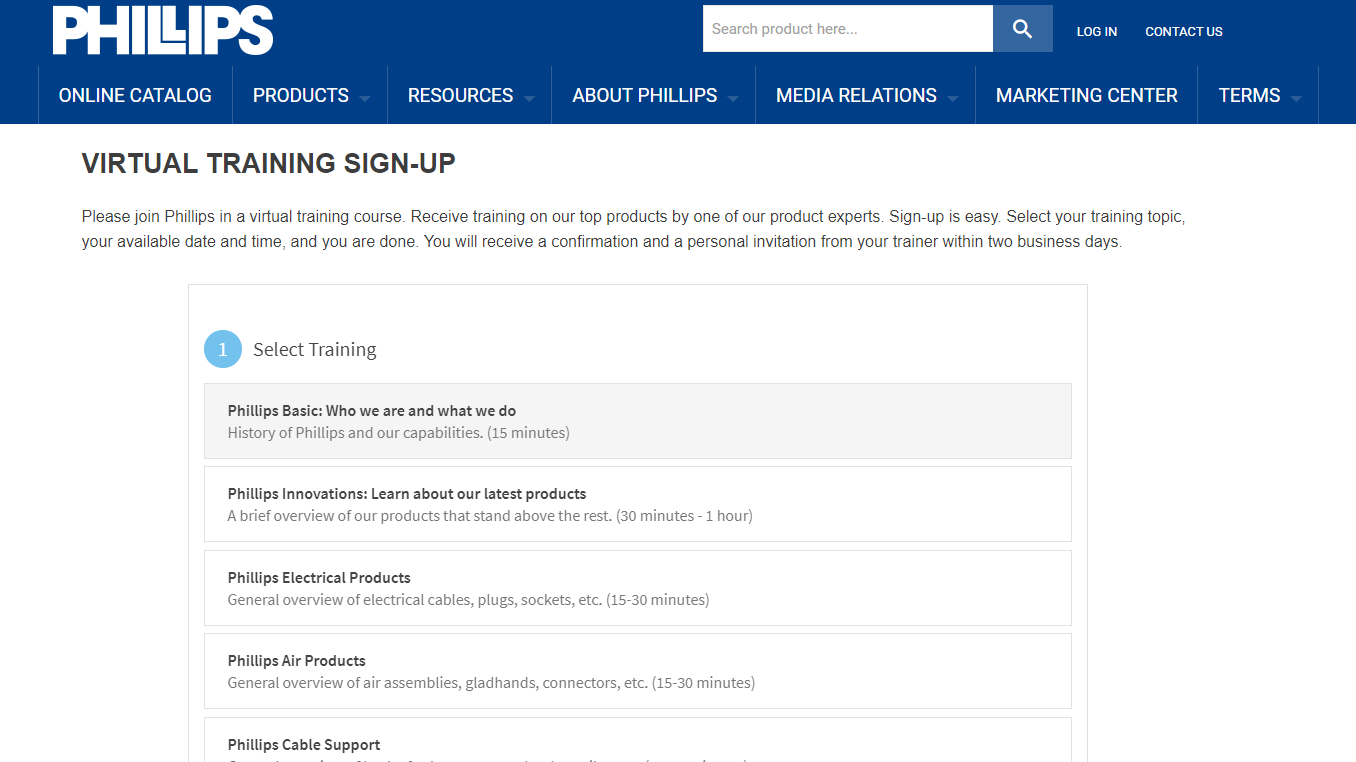This screenshot has width=1356, height=762.
Task: Choose the Phillips Air Products training
Action: [637, 671]
